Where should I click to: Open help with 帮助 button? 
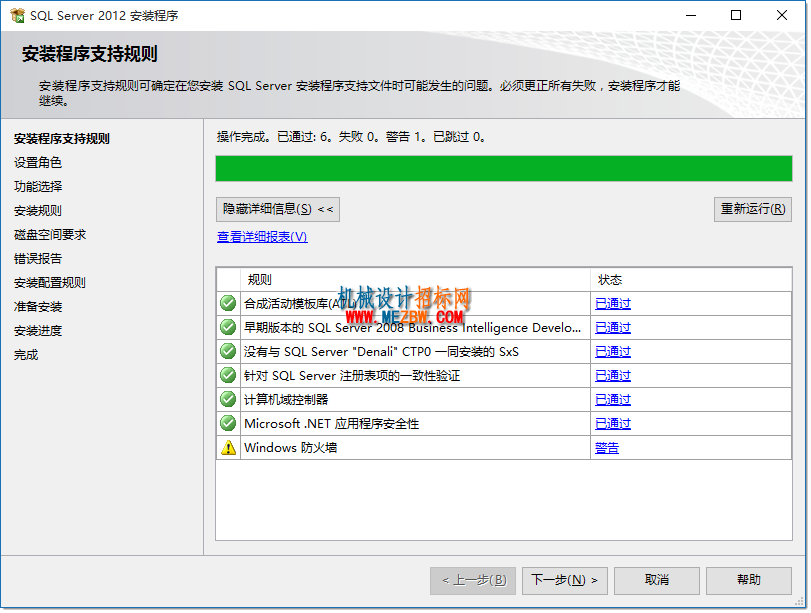tap(749, 580)
